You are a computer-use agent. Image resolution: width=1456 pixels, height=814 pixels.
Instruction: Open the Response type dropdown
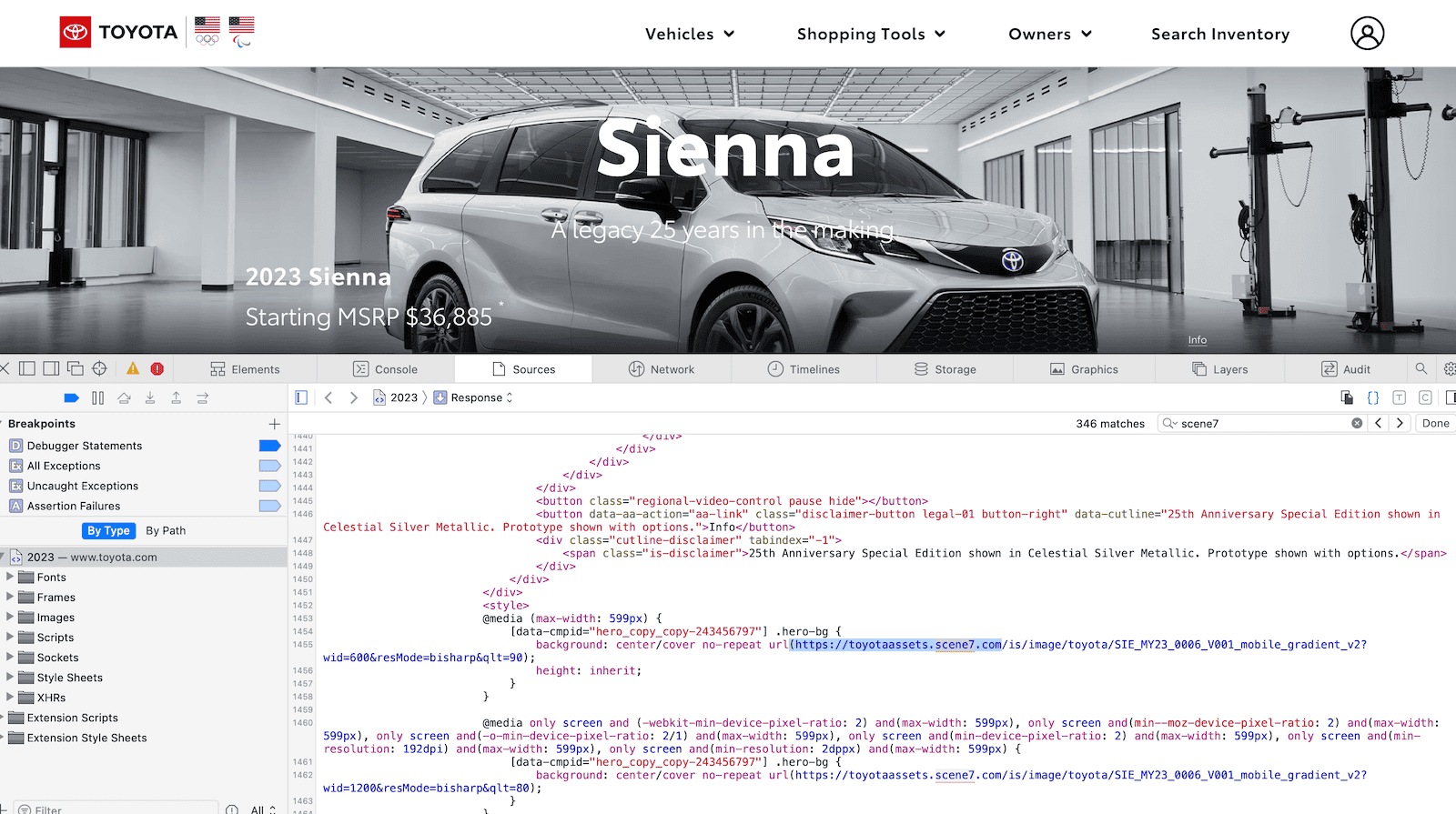click(x=473, y=397)
